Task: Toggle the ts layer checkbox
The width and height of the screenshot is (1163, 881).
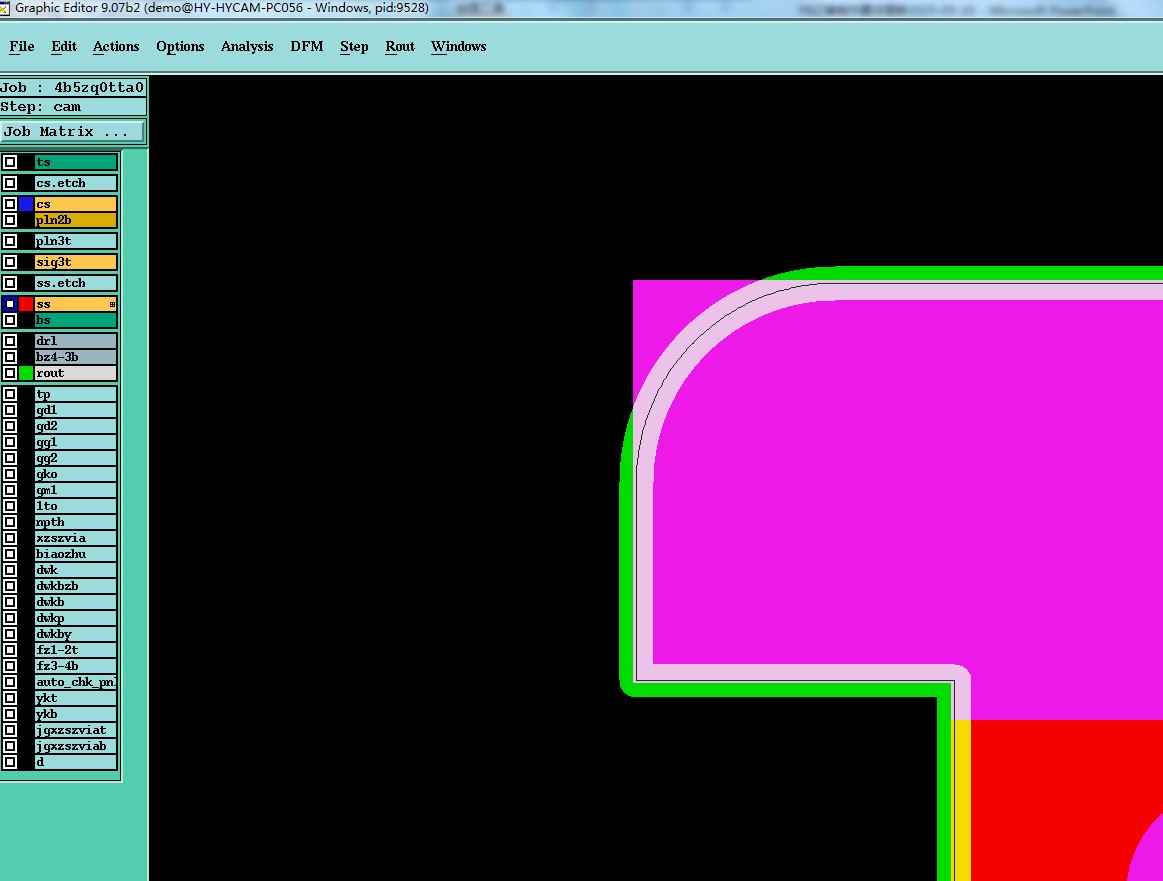Action: [x=10, y=162]
